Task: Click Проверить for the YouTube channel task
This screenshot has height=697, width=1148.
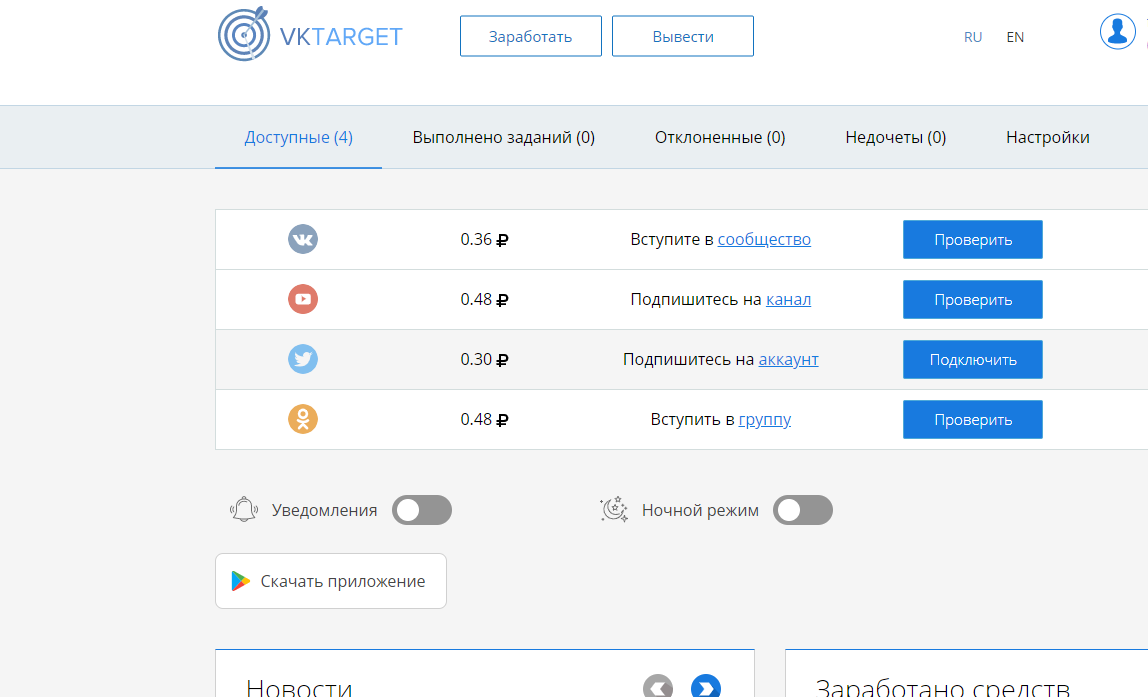Action: tap(973, 299)
